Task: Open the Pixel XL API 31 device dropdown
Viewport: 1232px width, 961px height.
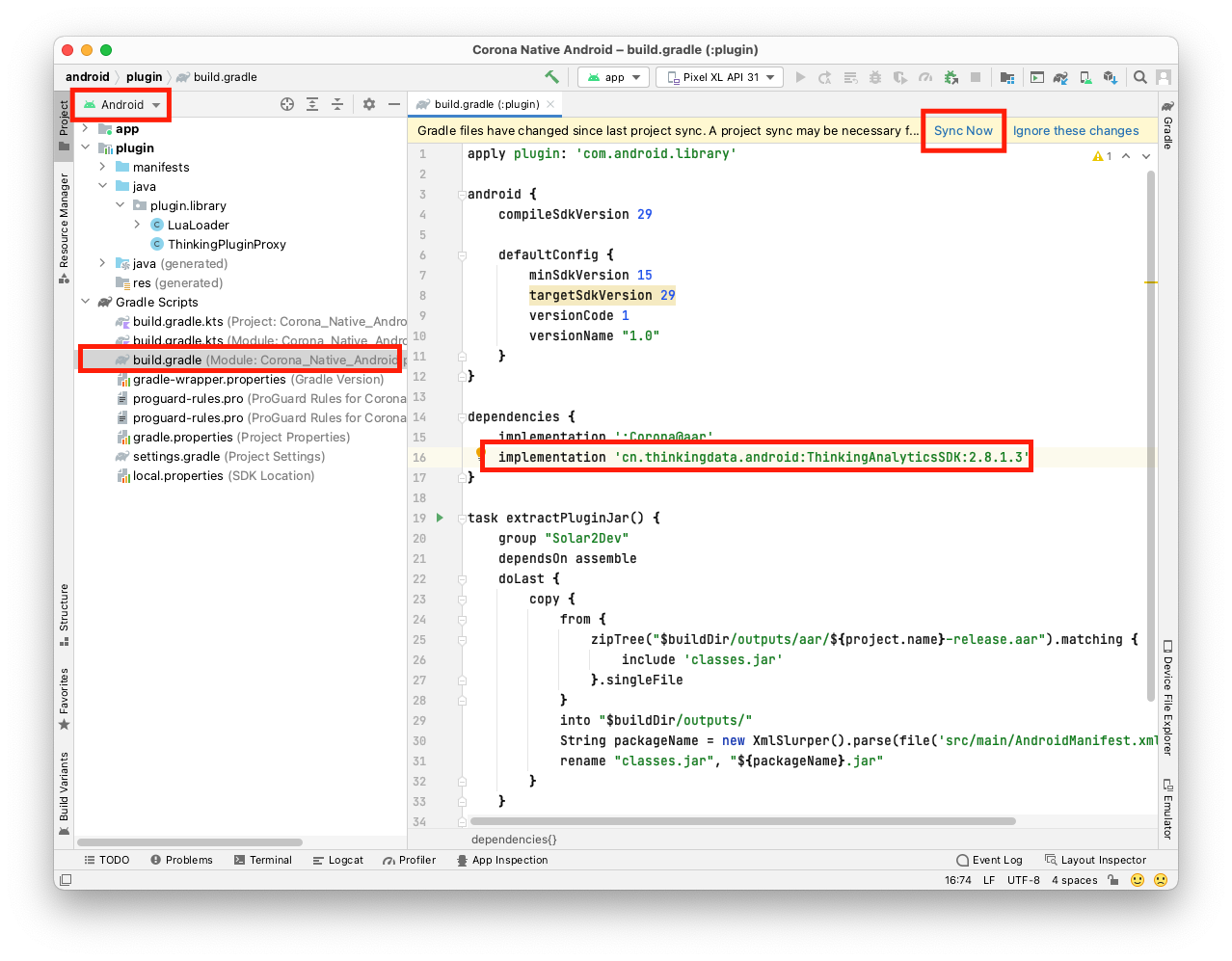Action: point(719,77)
